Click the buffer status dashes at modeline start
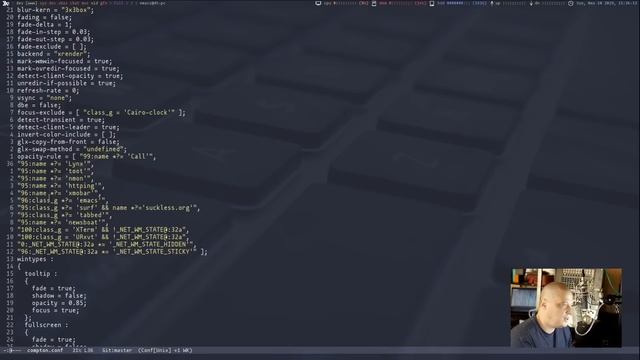This screenshot has width=640, height=360. (12, 350)
